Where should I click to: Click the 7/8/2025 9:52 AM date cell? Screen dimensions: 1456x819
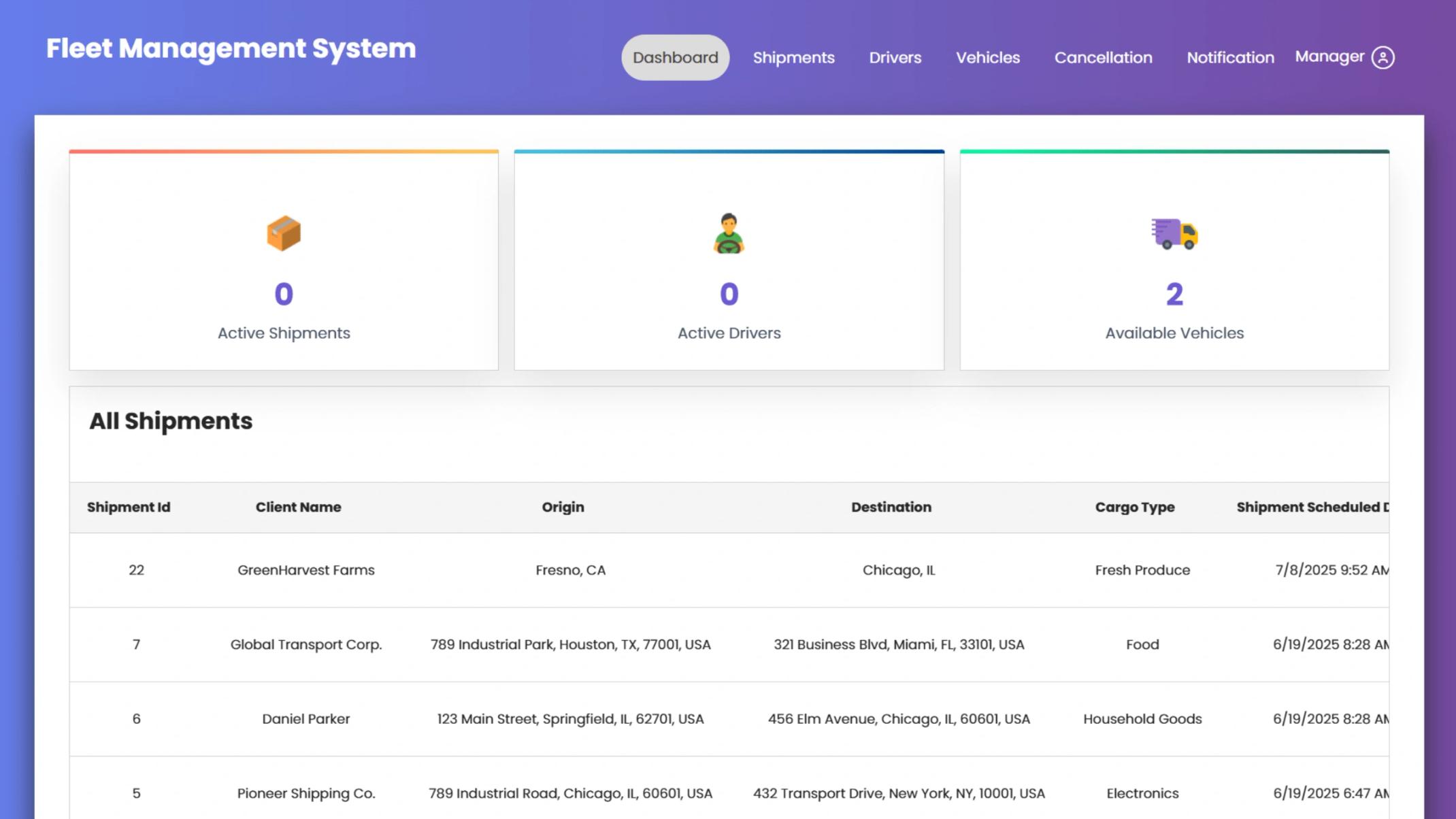tap(1331, 570)
